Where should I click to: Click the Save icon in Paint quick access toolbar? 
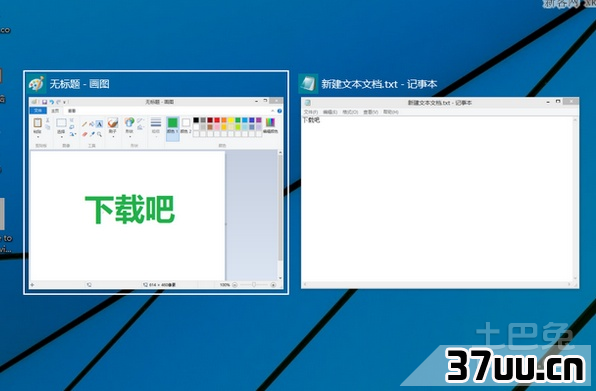coord(44,102)
